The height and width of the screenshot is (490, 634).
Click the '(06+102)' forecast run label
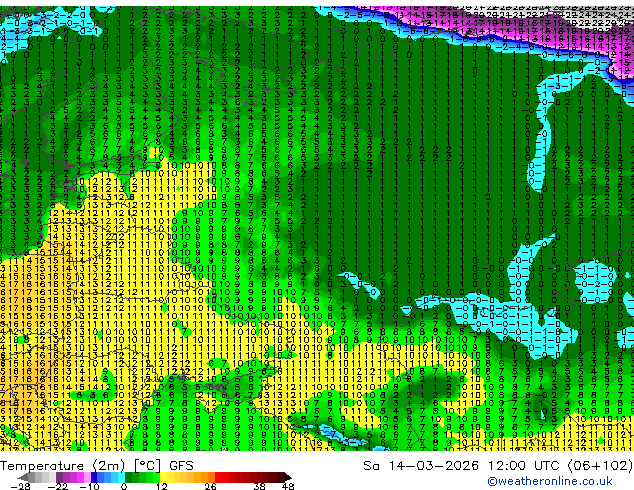pyautogui.click(x=600, y=466)
